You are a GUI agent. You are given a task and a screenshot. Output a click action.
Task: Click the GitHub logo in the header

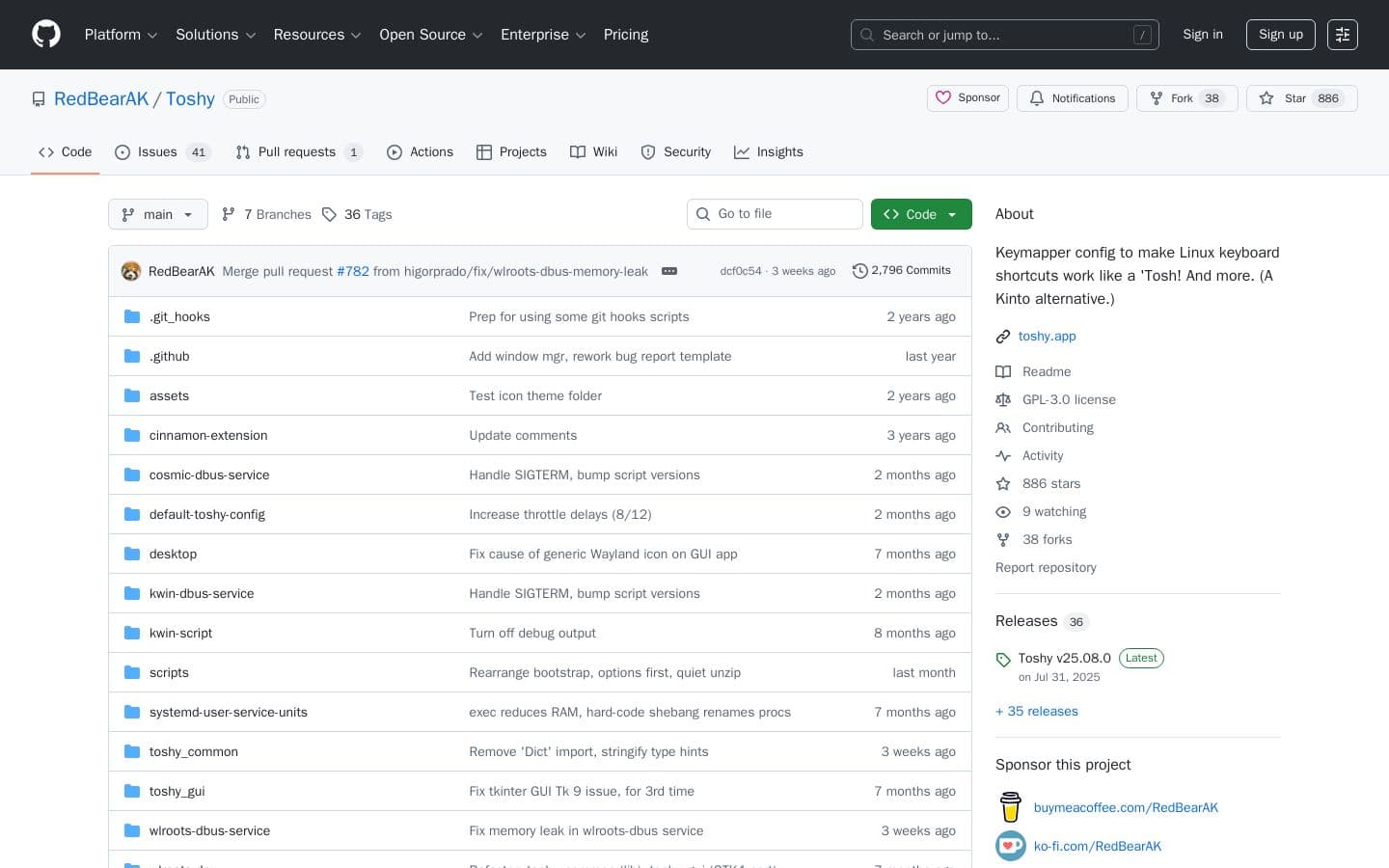(x=45, y=34)
